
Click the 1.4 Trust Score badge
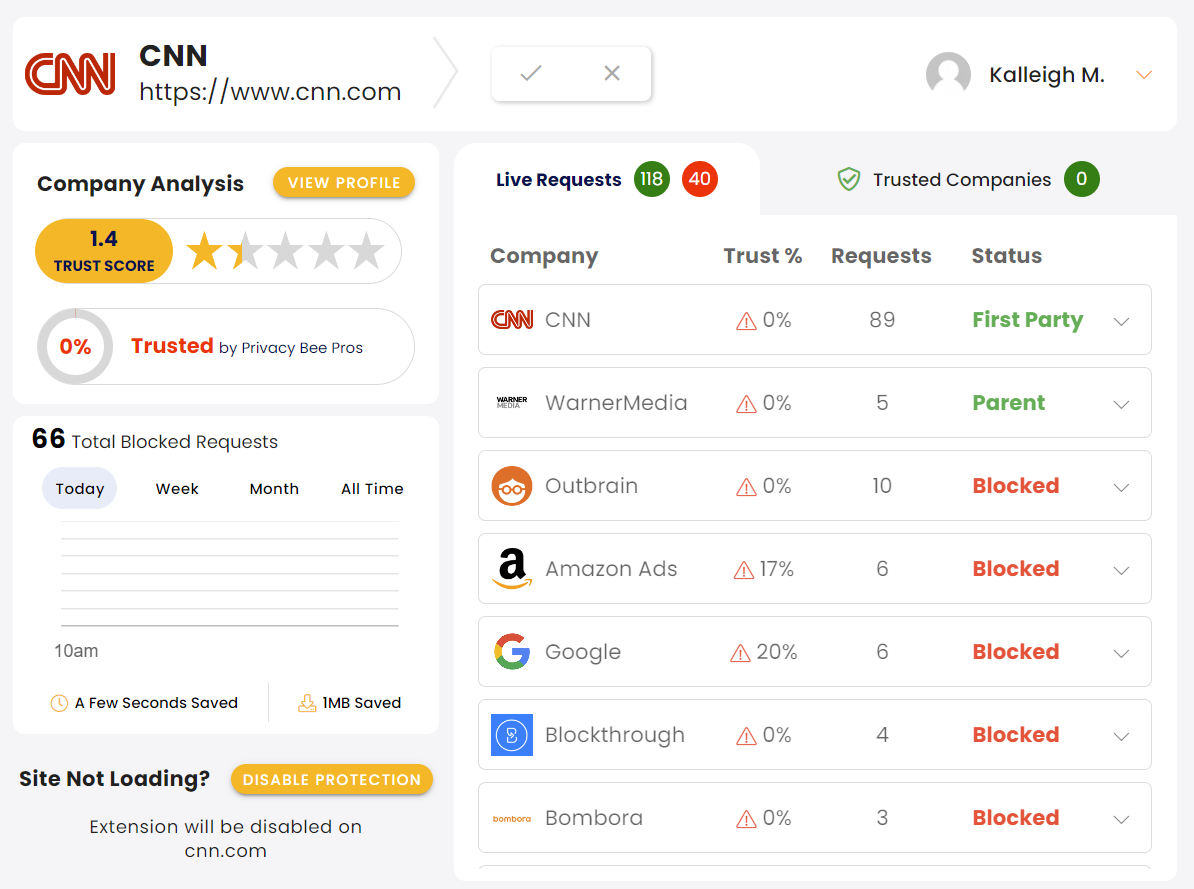(x=104, y=251)
